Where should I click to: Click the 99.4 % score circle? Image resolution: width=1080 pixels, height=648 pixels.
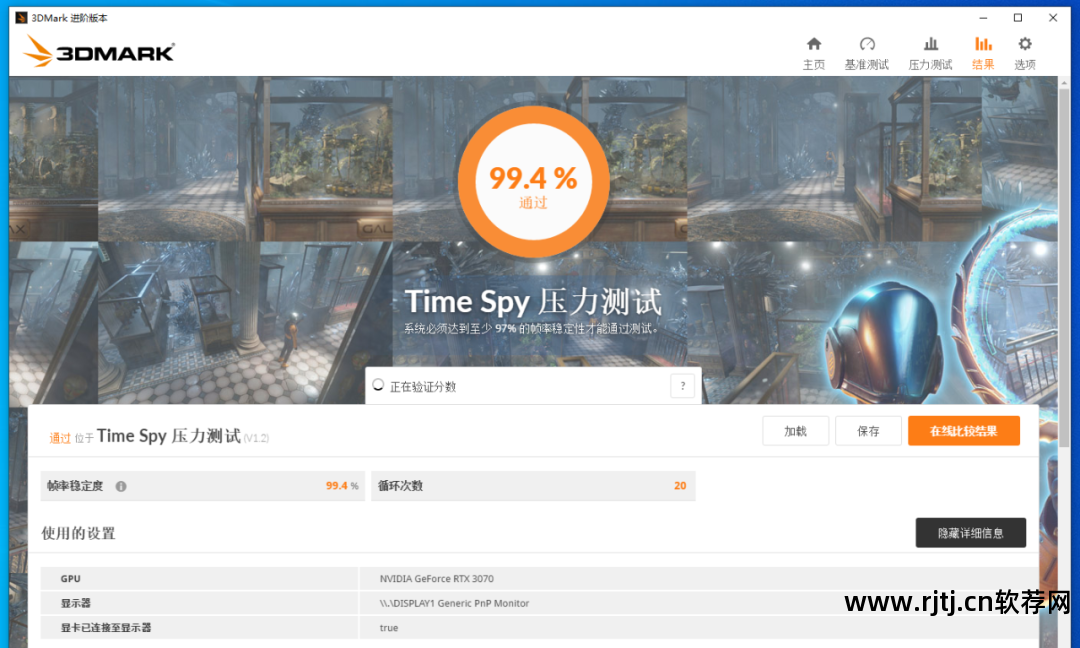(533, 182)
